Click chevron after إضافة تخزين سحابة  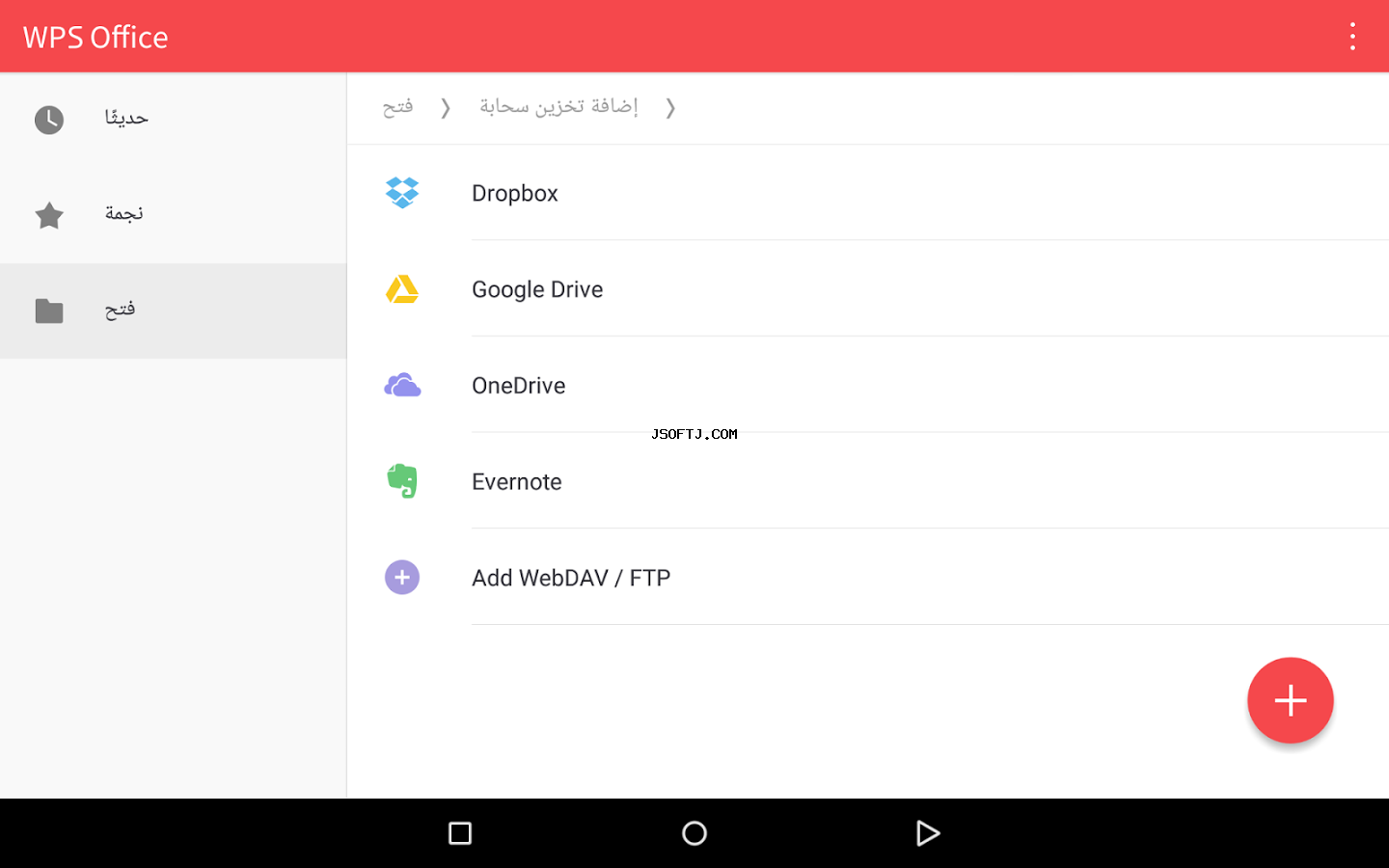point(670,107)
